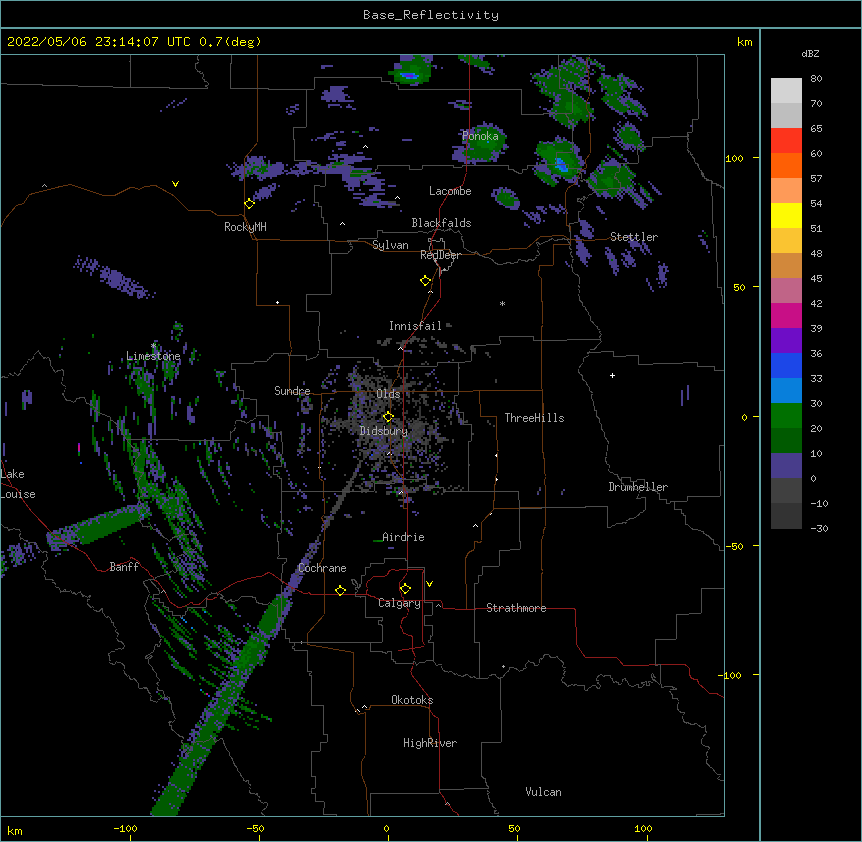Click the Base_Reflectivity title text
The height and width of the screenshot is (842, 862).
point(431,15)
